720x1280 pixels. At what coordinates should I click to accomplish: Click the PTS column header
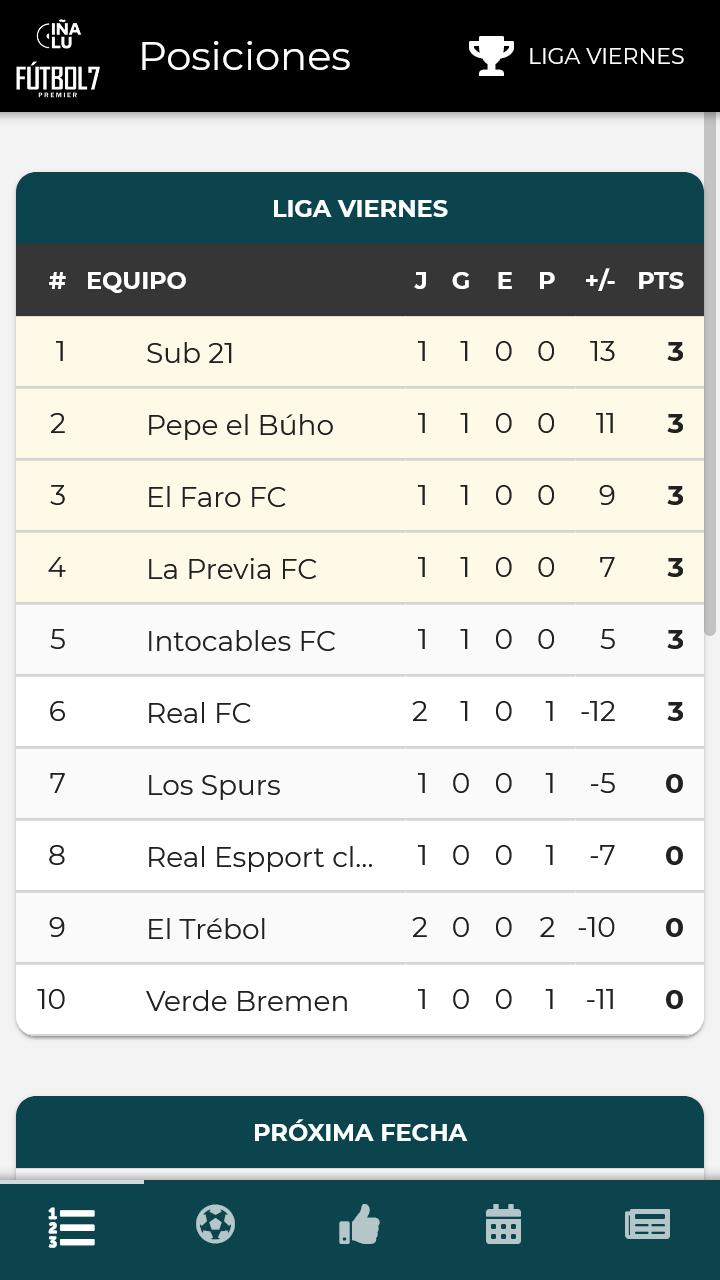click(661, 280)
